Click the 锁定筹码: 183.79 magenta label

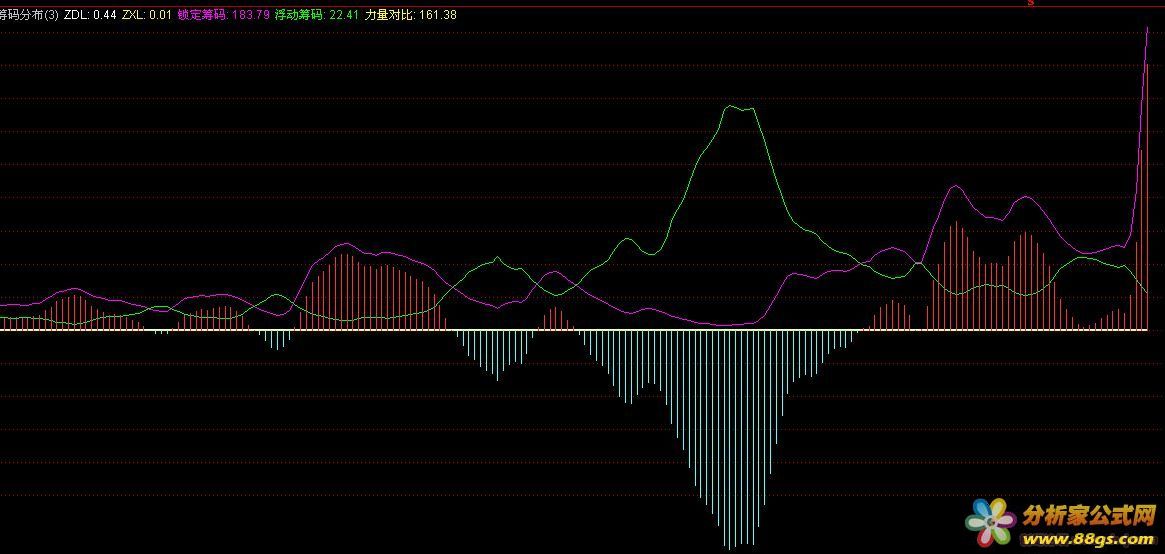224,15
